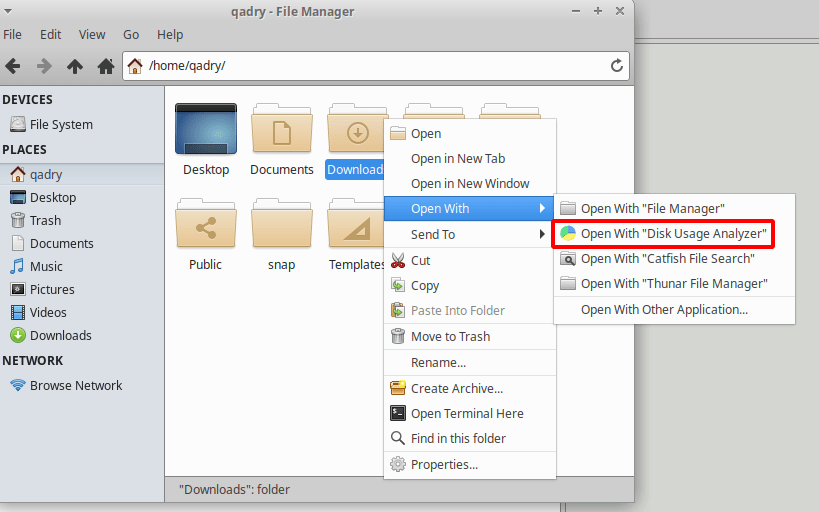Image resolution: width=819 pixels, height=512 pixels.
Task: Open Properties... from context menu
Action: tap(470, 464)
